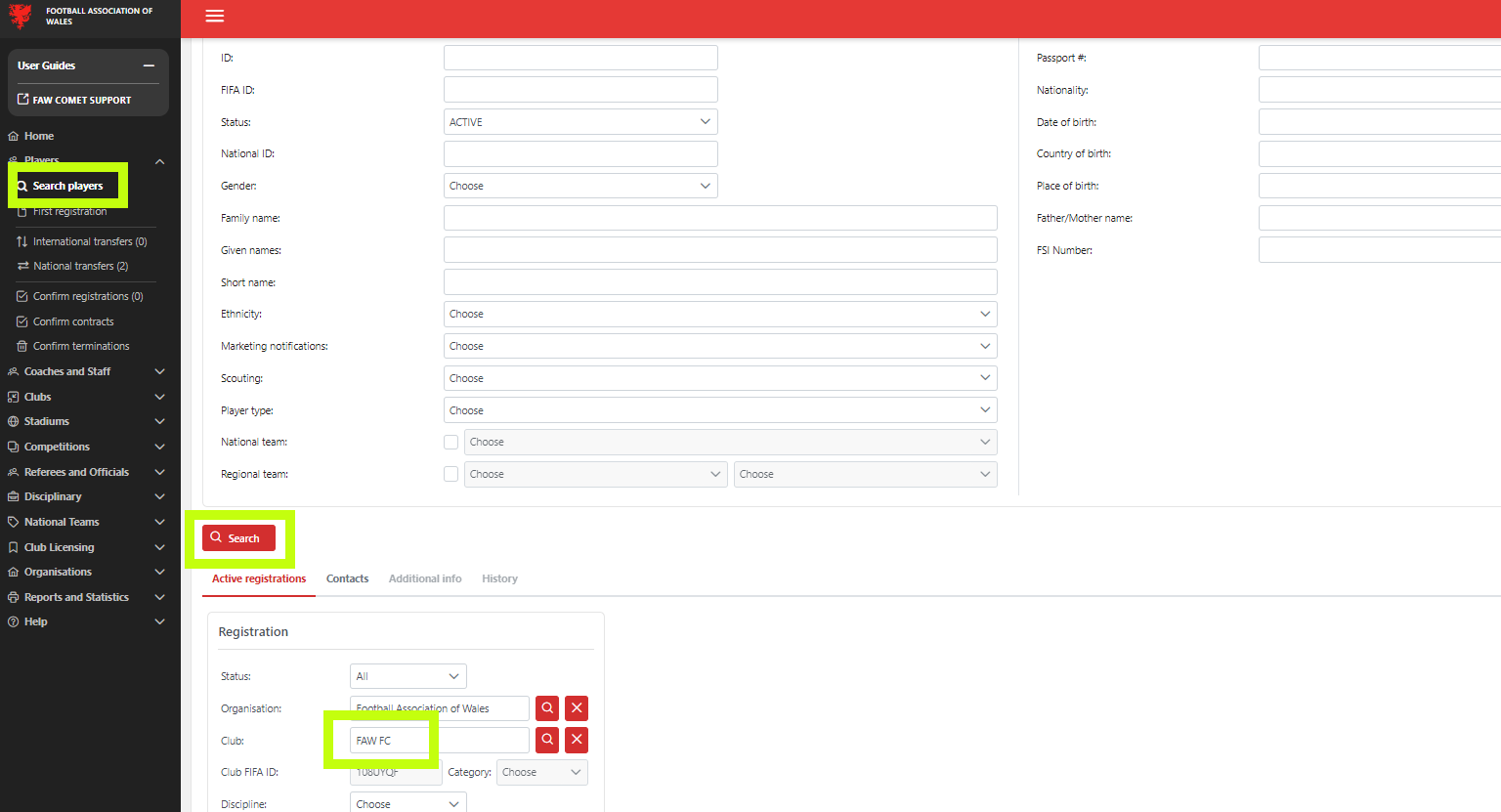
Task: Open first Regional team Choose dropdown
Action: tap(595, 474)
